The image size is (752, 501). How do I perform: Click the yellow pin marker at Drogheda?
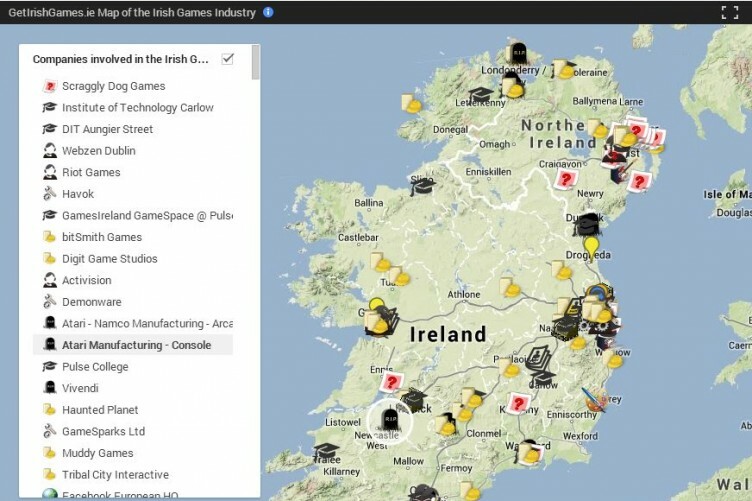[x=592, y=246]
